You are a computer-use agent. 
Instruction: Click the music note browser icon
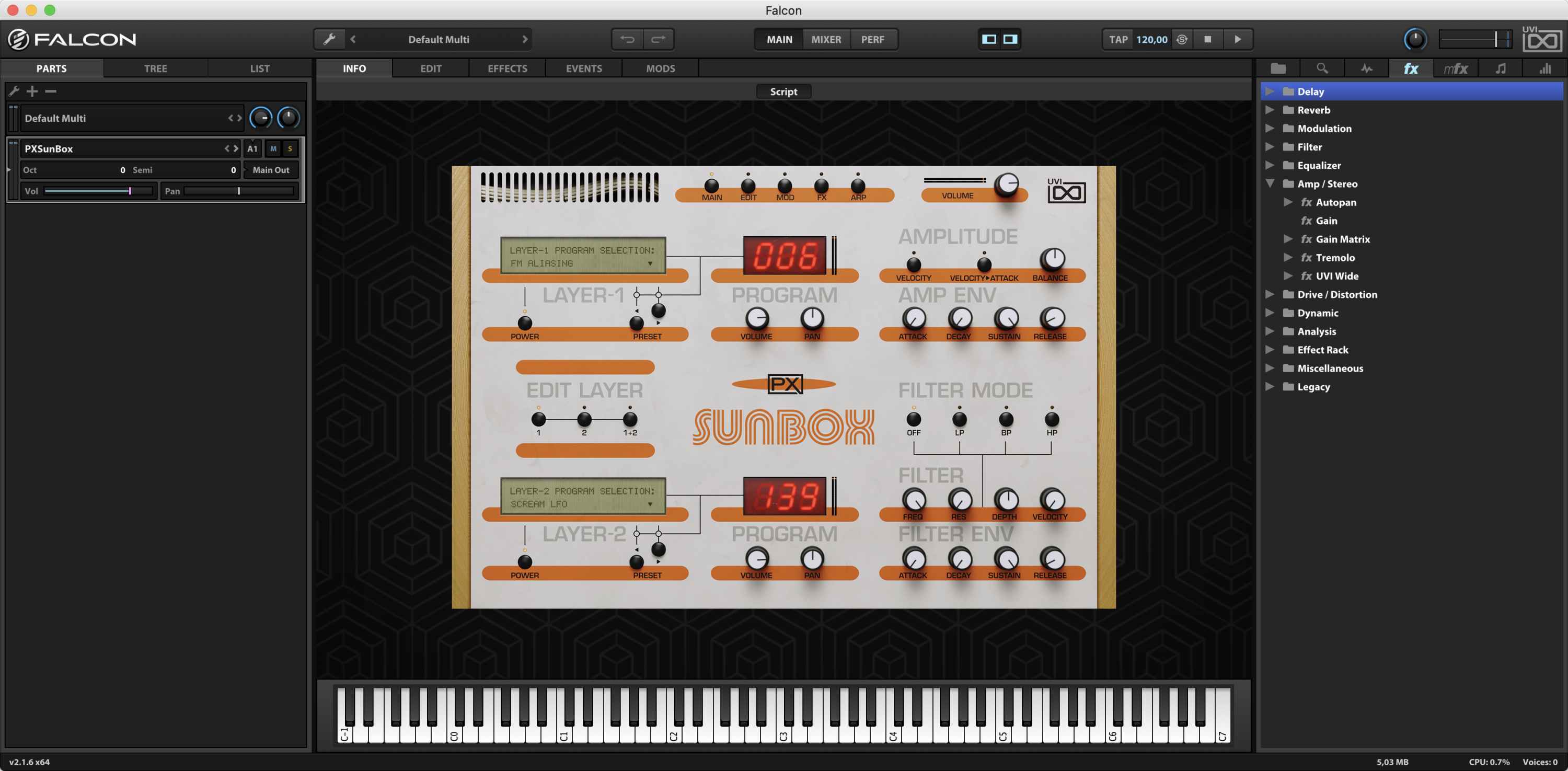pos(1500,68)
